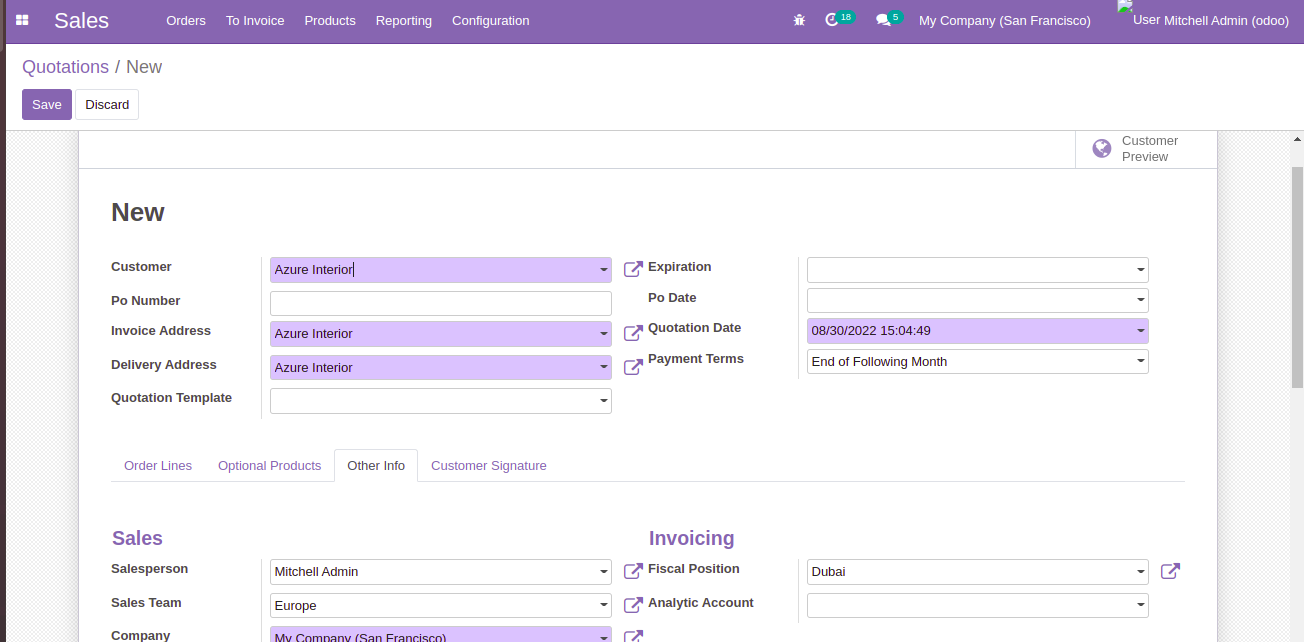Image resolution: width=1304 pixels, height=642 pixels.
Task: Save the new quotation
Action: (x=46, y=104)
